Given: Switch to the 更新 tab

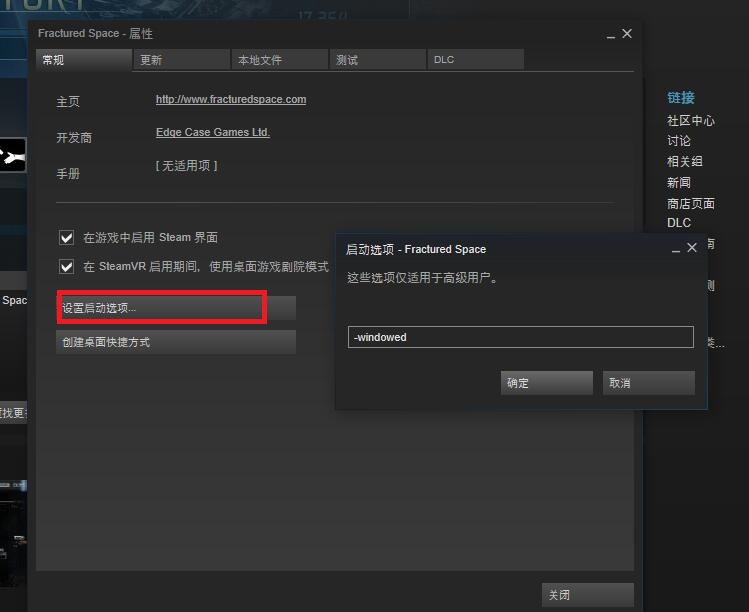Looking at the screenshot, I should 182,60.
